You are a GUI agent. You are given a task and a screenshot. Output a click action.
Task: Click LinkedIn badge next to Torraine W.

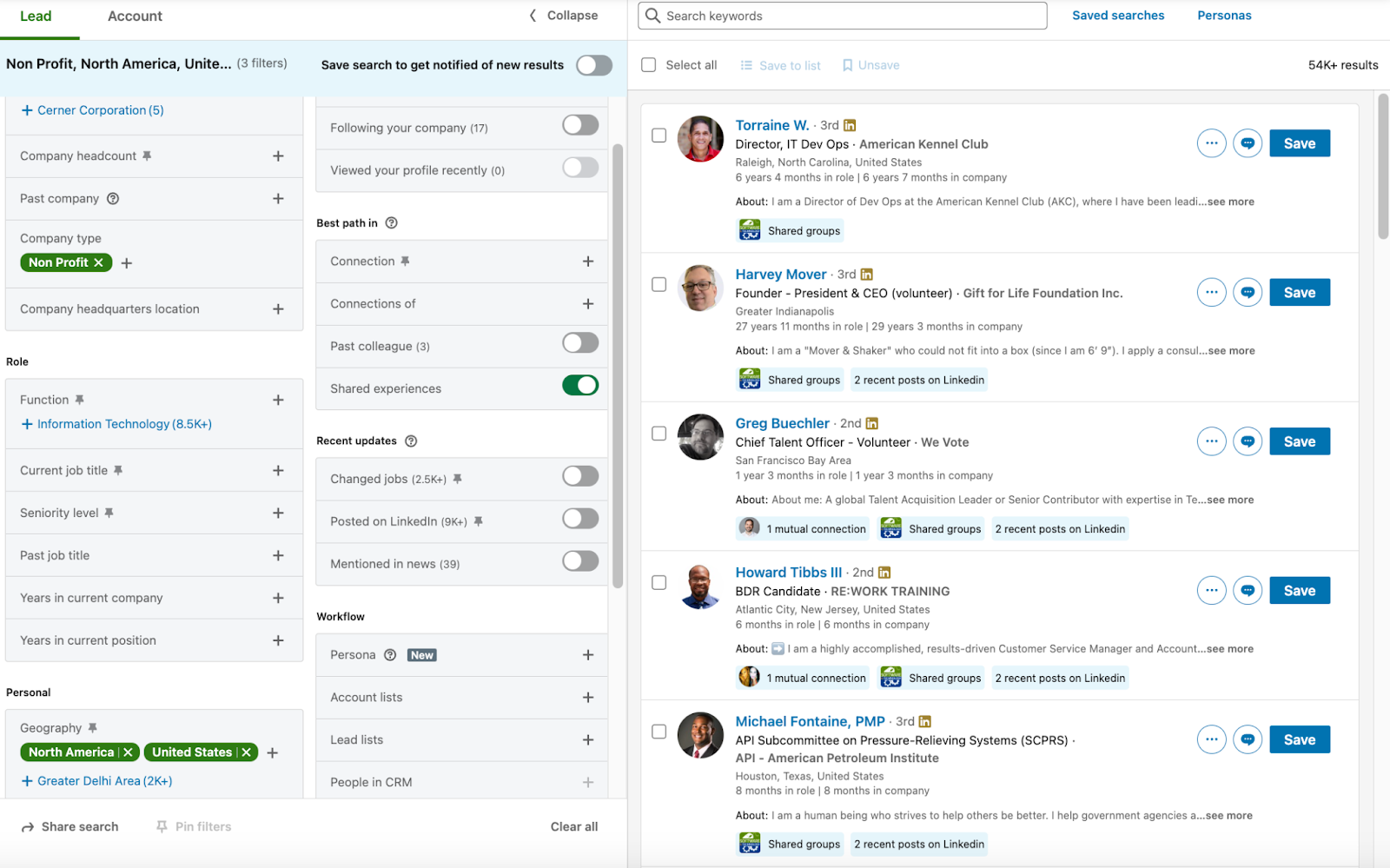850,125
